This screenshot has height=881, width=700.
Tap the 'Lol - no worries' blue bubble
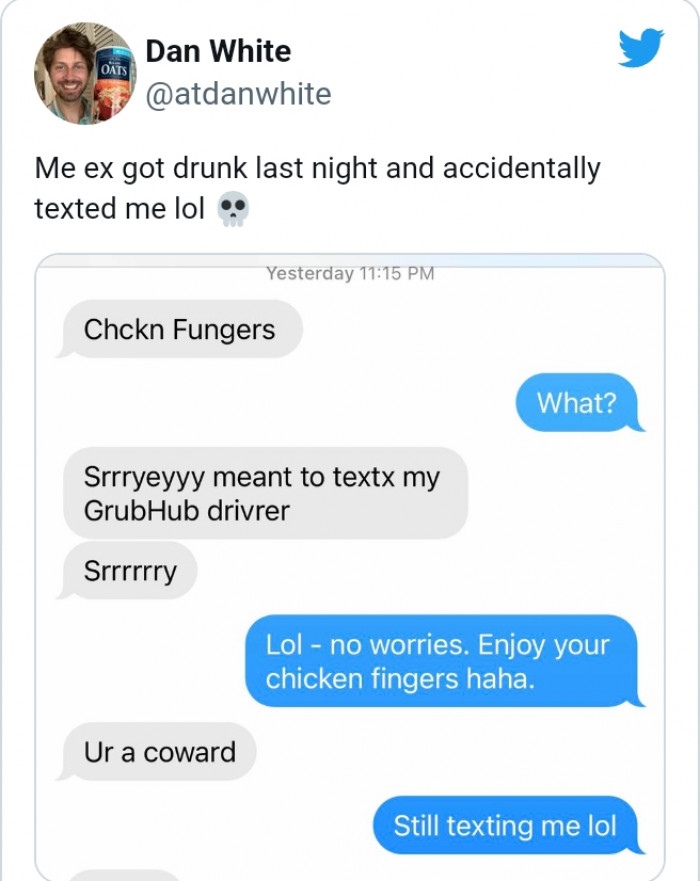click(x=444, y=661)
